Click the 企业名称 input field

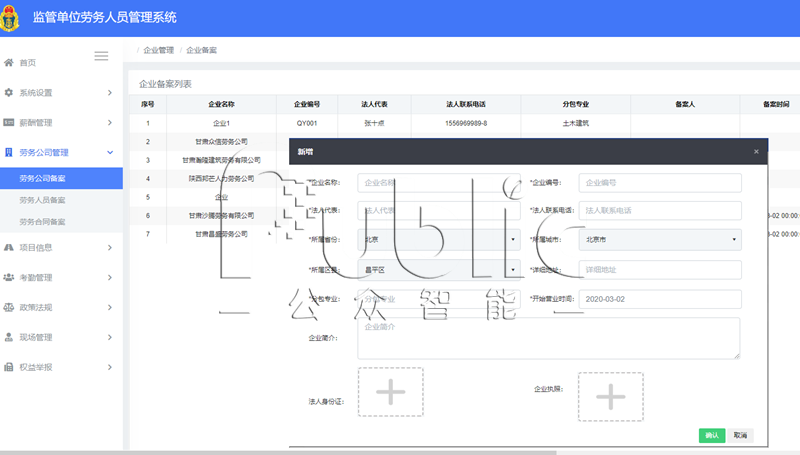tap(439, 183)
